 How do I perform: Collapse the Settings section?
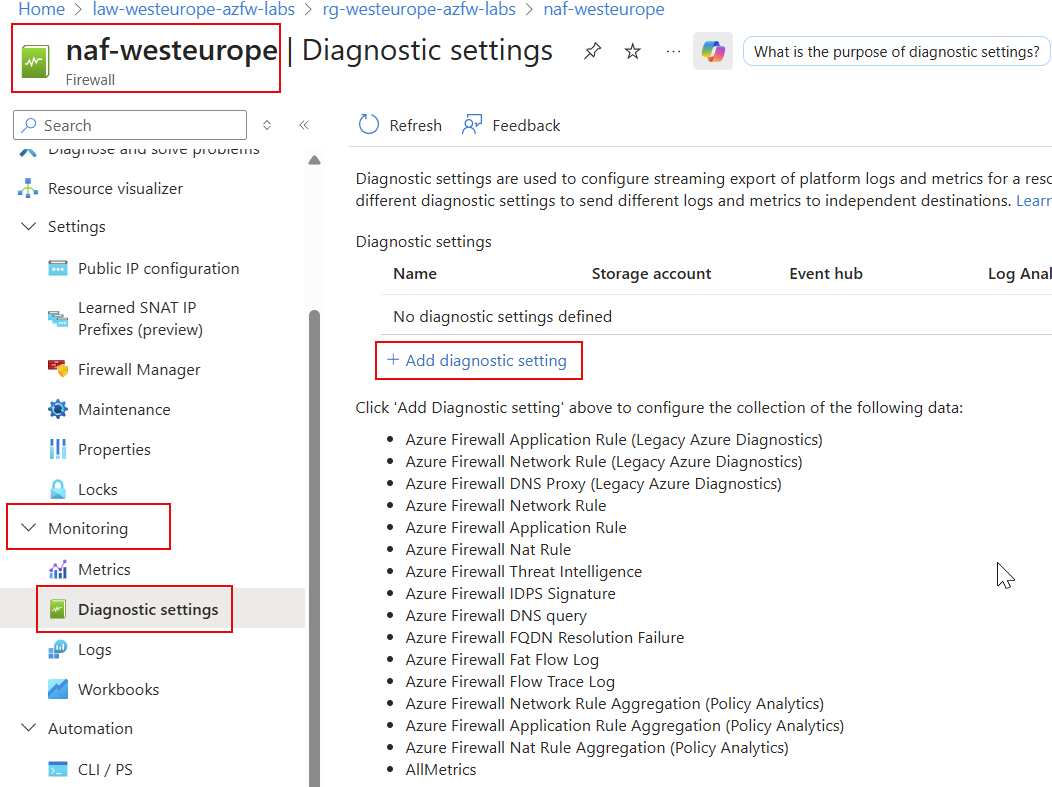(x=28, y=226)
